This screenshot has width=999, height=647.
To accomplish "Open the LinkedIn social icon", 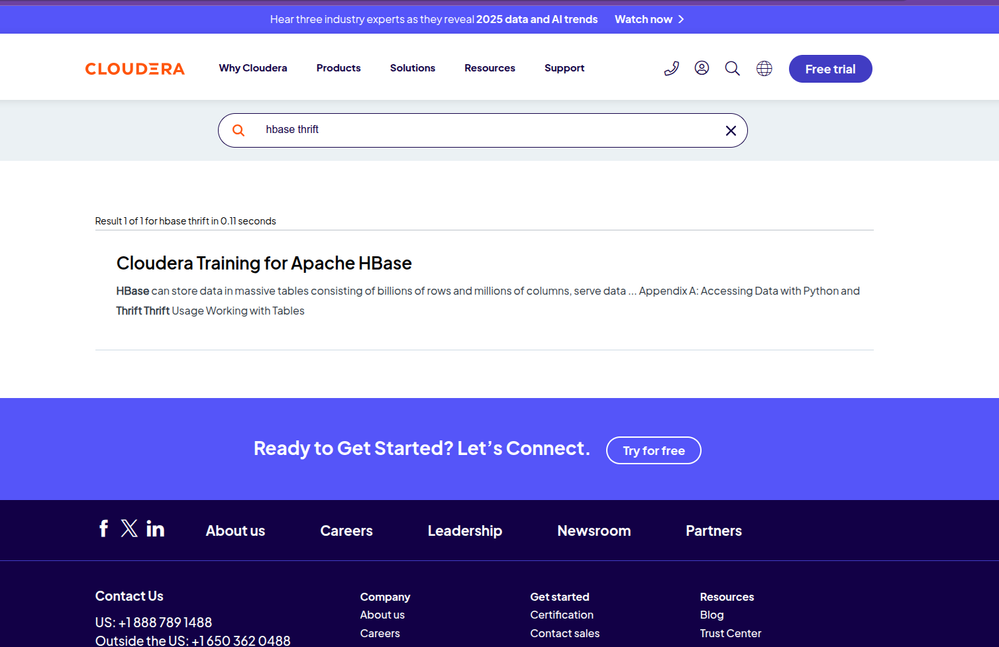I will [x=155, y=529].
